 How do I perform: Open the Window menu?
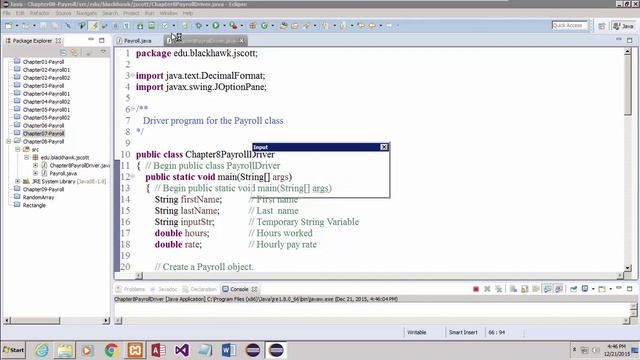168,13
